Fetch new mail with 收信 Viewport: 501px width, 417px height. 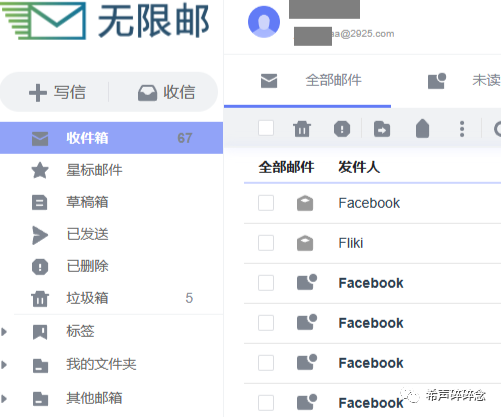(x=166, y=92)
